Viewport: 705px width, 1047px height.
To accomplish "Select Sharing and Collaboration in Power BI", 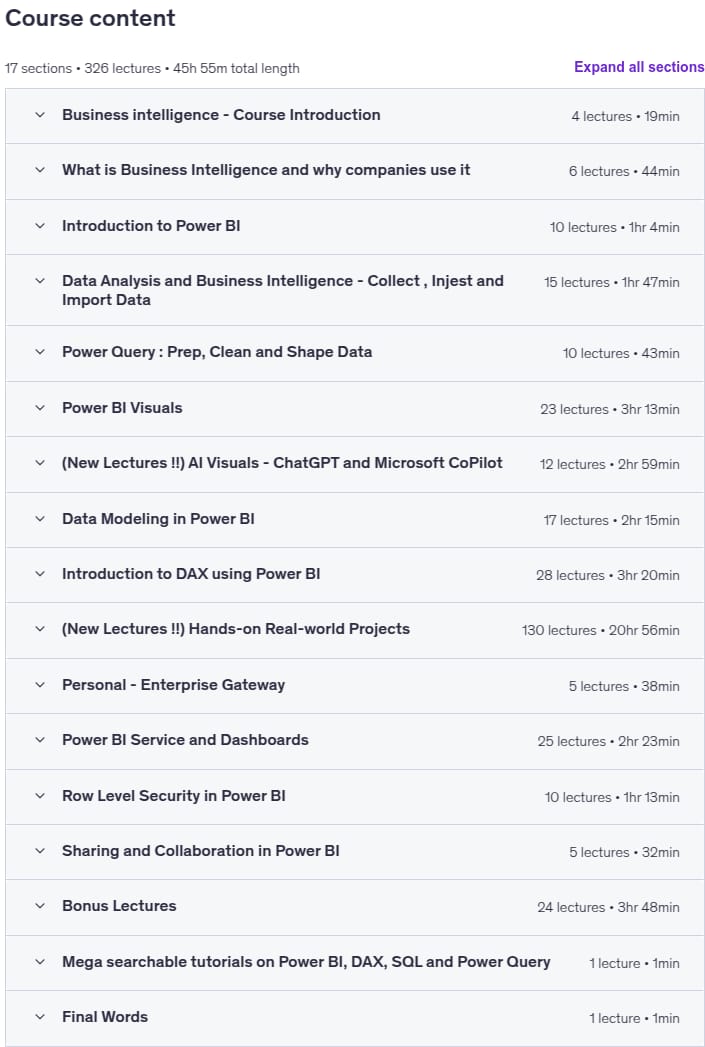I will click(x=200, y=851).
